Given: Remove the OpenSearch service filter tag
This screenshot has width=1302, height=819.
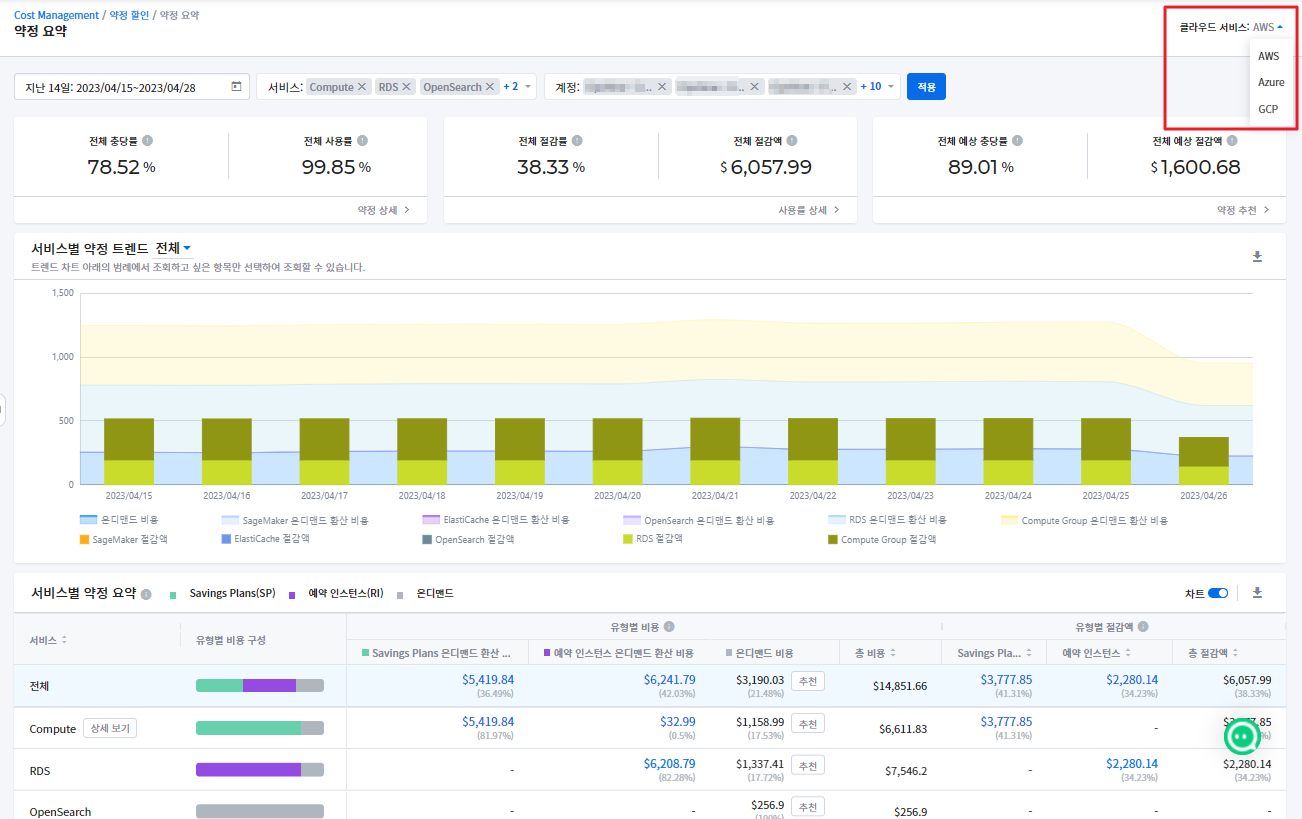Looking at the screenshot, I should [x=490, y=87].
